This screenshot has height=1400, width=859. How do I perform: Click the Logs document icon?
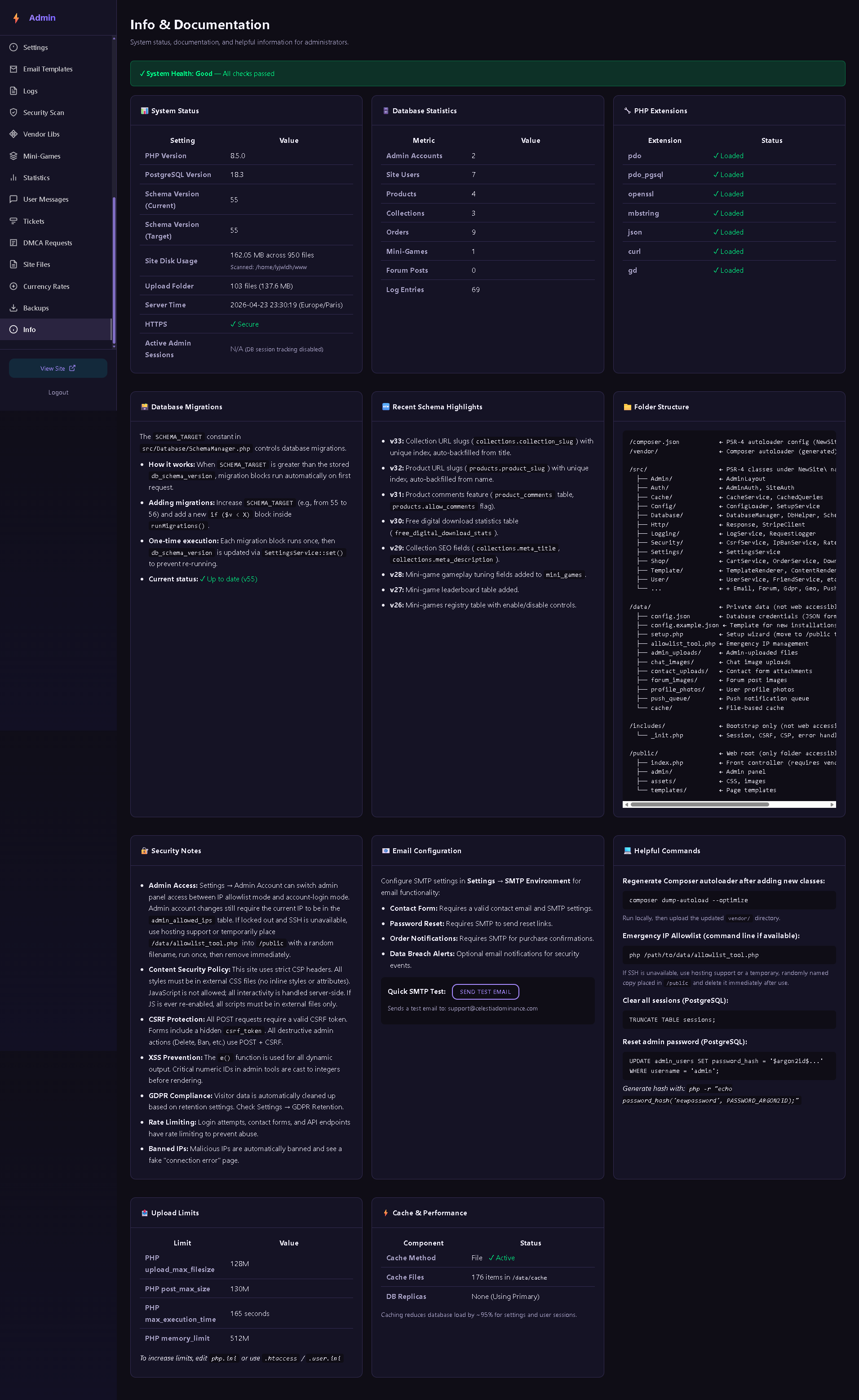(13, 91)
